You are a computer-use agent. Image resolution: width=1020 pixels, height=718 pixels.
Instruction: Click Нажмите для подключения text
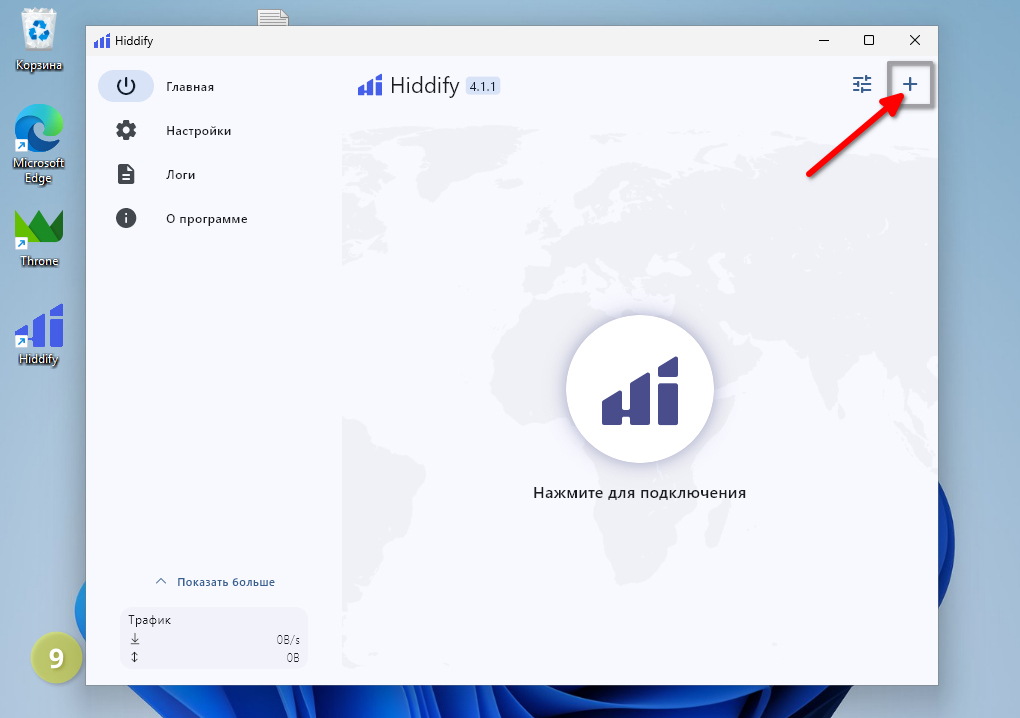click(639, 493)
